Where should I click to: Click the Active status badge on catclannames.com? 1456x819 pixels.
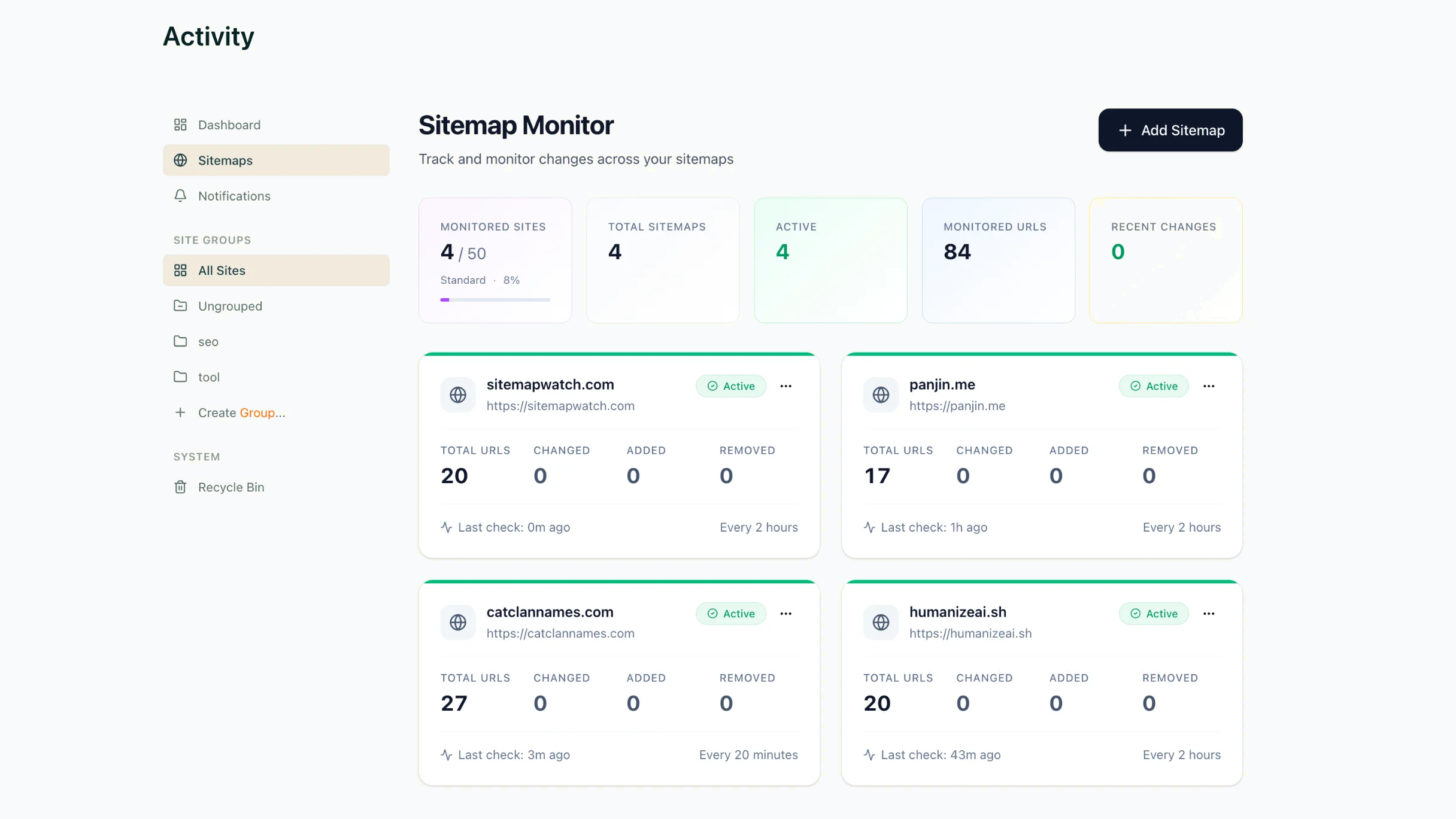731,614
